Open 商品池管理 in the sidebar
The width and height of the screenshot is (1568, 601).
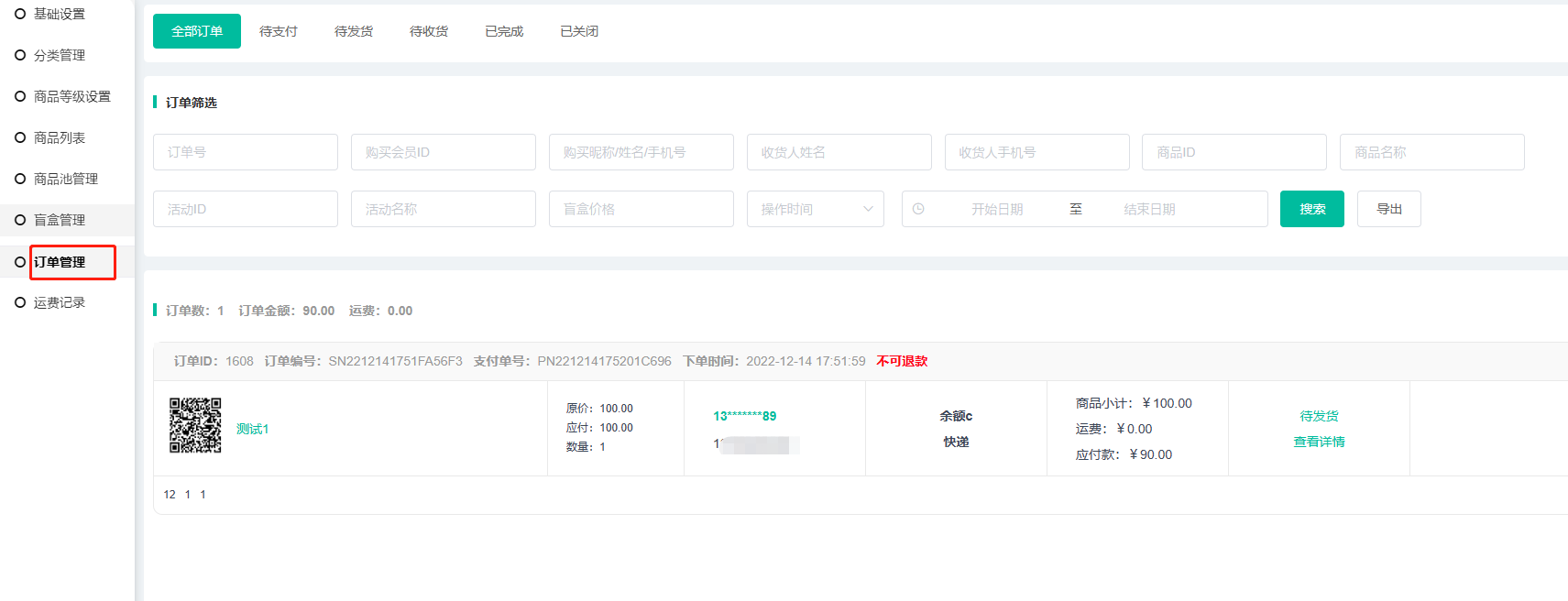[x=66, y=179]
